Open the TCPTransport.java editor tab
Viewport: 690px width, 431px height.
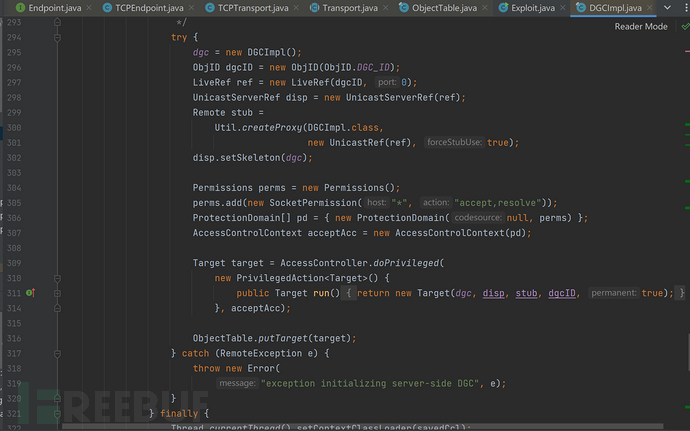coord(252,8)
